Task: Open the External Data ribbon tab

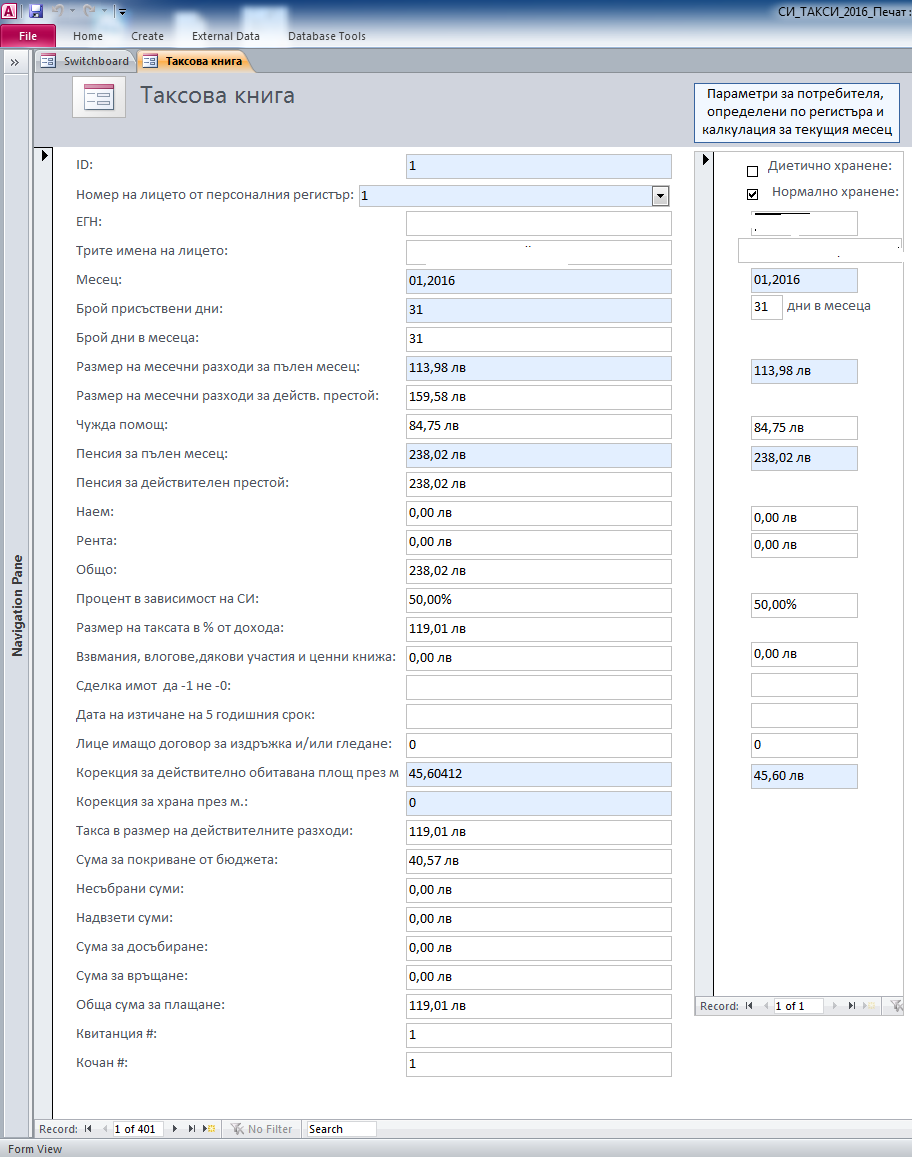Action: pos(225,36)
